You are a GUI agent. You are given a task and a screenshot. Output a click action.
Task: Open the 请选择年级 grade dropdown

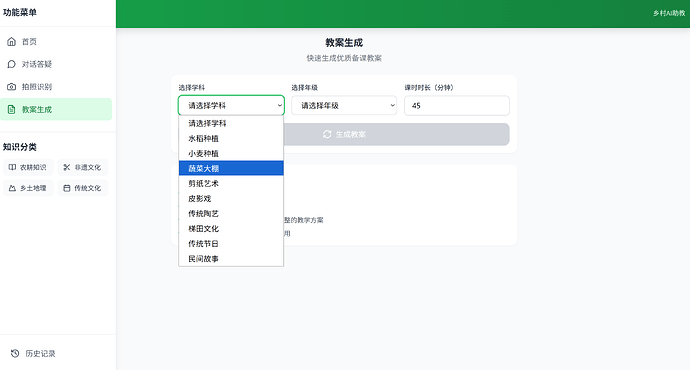pyautogui.click(x=344, y=106)
